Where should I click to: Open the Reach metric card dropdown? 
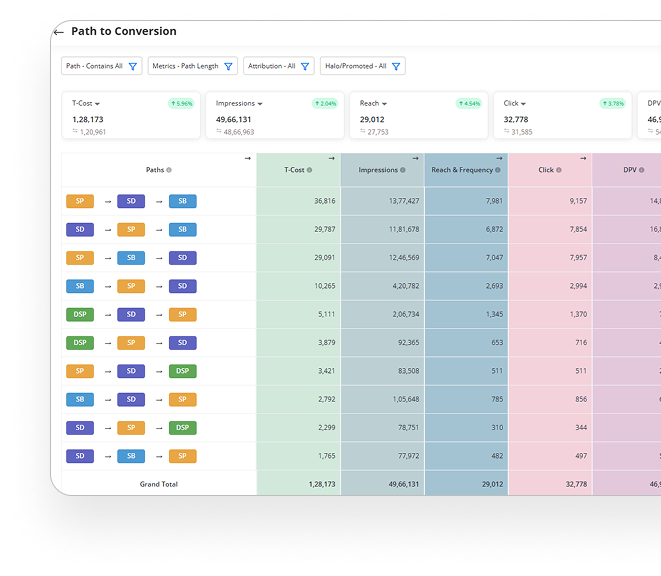point(383,104)
